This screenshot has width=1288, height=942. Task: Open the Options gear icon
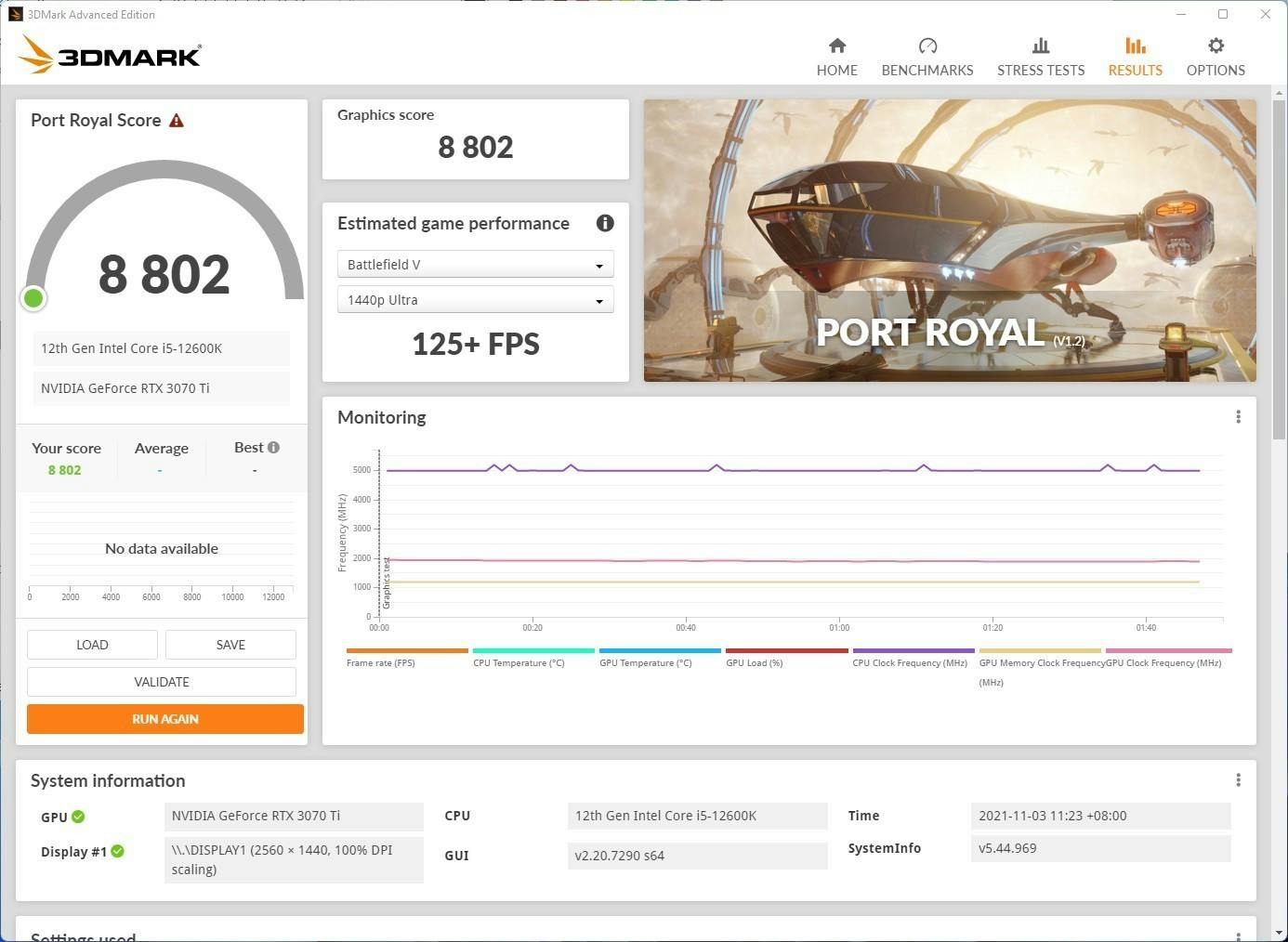point(1215,46)
